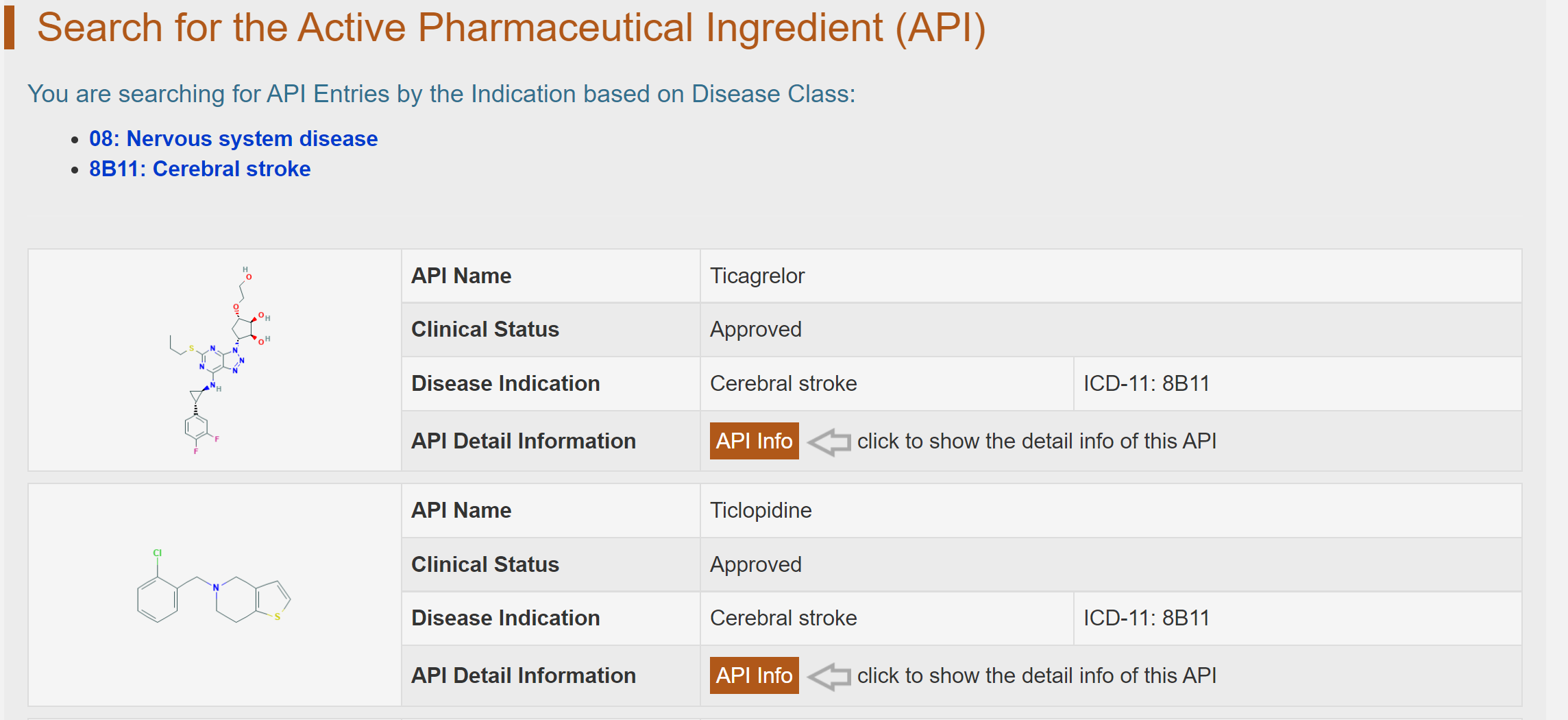The height and width of the screenshot is (720, 1568).
Task: Click the Approved status for Ticlopidine
Action: pos(755,564)
